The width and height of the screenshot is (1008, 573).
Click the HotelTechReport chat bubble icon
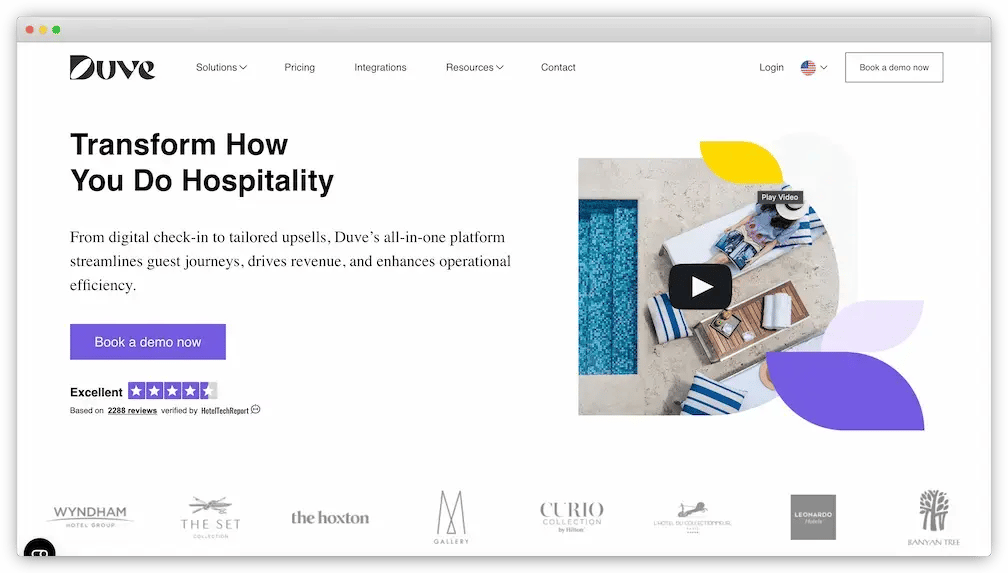[255, 410]
